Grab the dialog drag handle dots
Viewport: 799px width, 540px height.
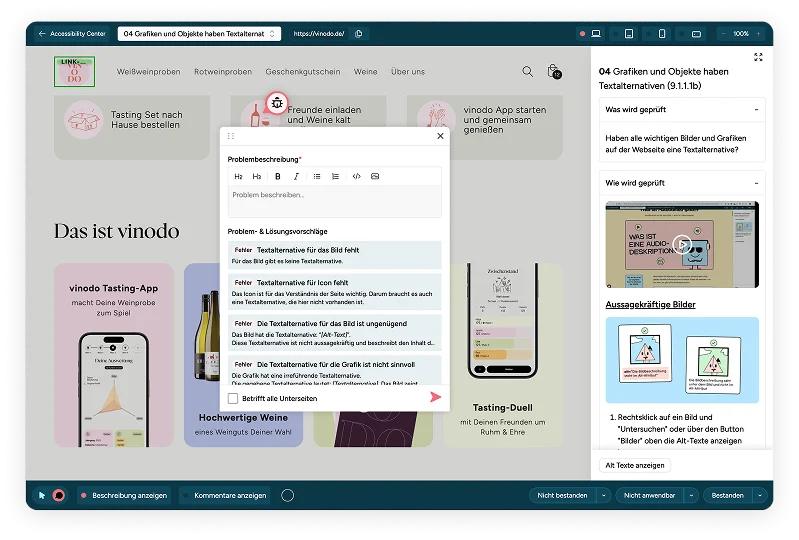[231, 136]
